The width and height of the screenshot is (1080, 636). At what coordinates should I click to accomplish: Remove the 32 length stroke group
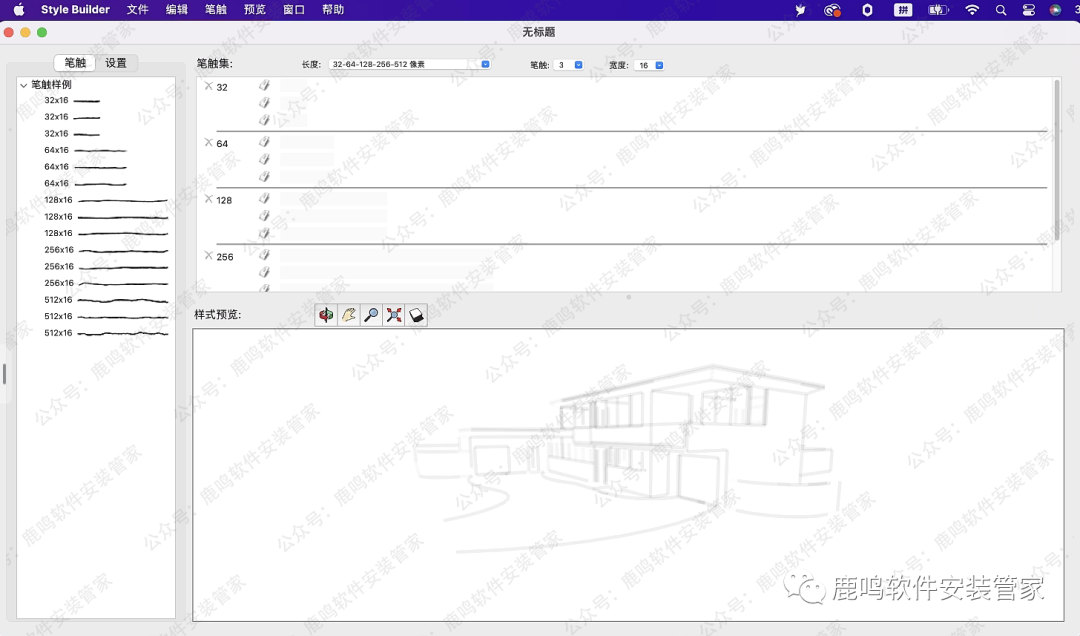pos(208,86)
